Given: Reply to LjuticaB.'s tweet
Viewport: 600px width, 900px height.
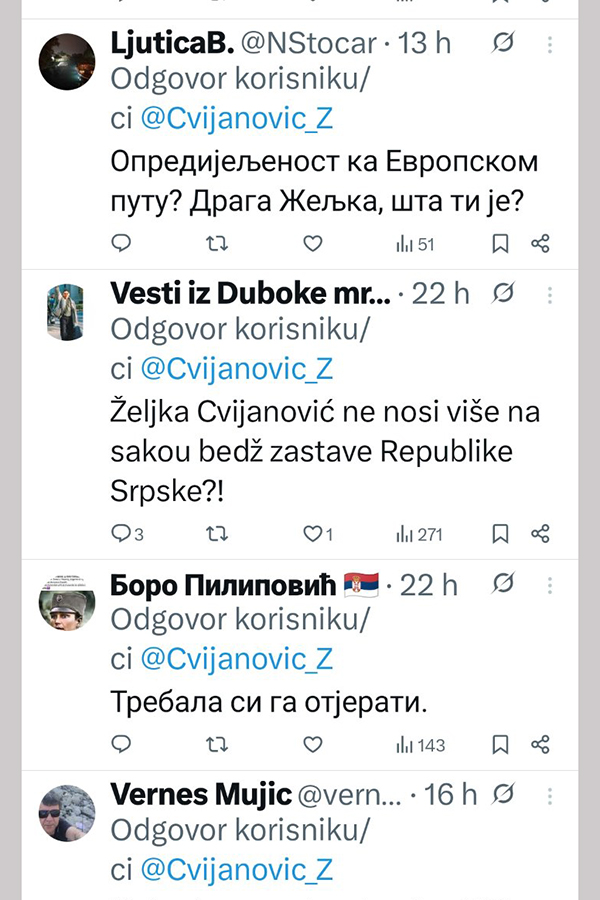Looking at the screenshot, I should [x=121, y=243].
